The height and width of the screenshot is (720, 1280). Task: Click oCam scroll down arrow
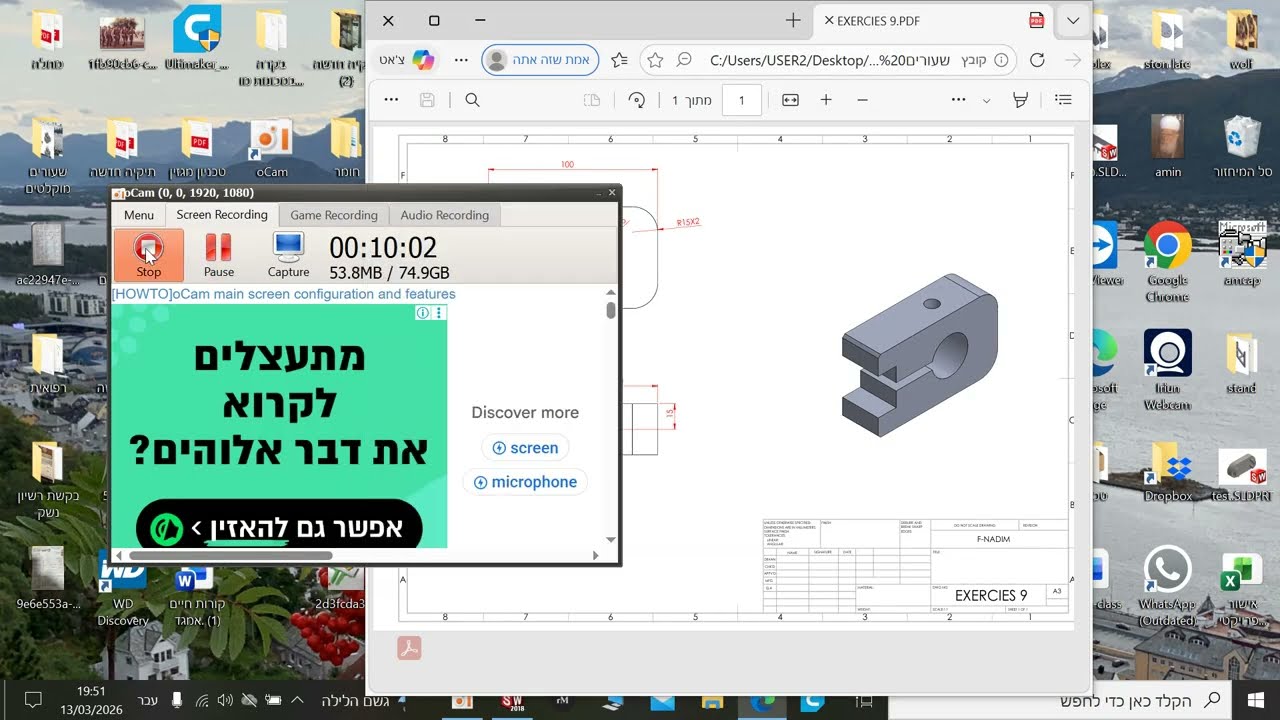tap(611, 540)
